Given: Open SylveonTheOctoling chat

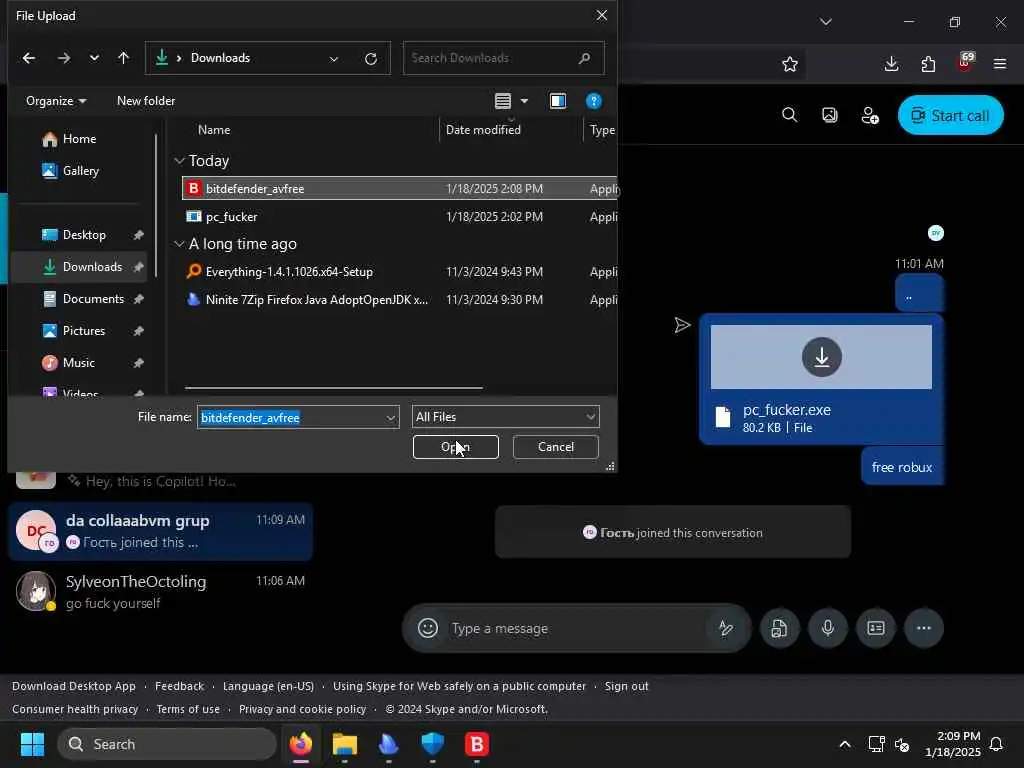Looking at the screenshot, I should pos(161,592).
